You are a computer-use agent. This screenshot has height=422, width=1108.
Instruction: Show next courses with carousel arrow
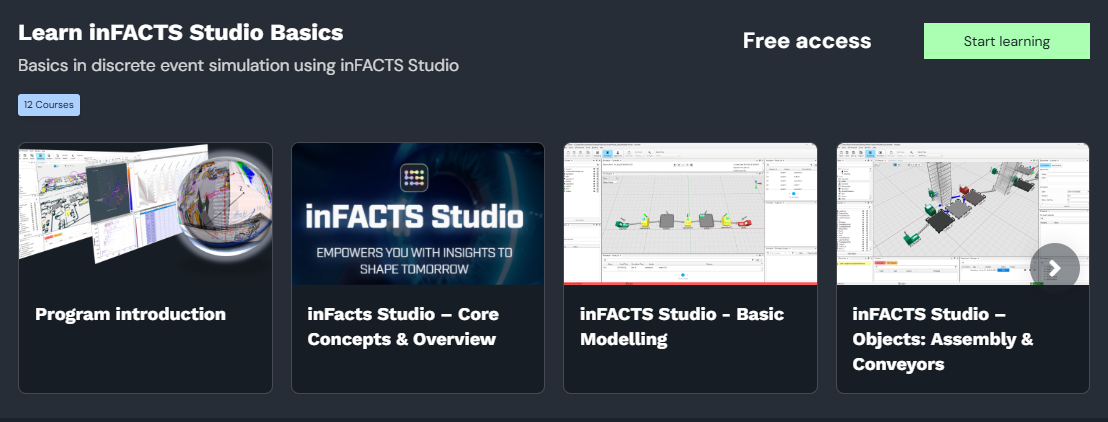coord(1054,268)
